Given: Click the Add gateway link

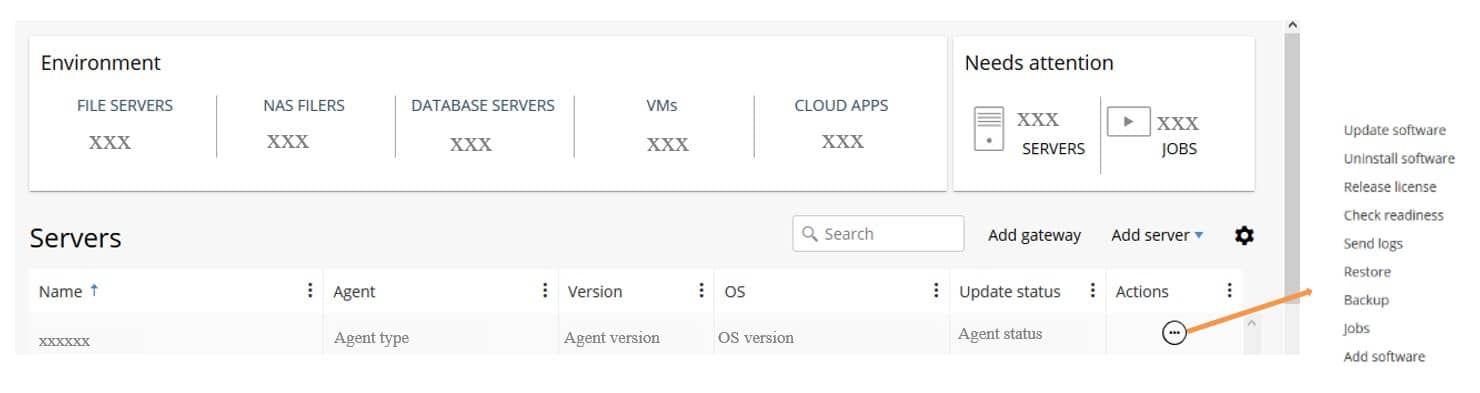Looking at the screenshot, I should pos(1034,235).
